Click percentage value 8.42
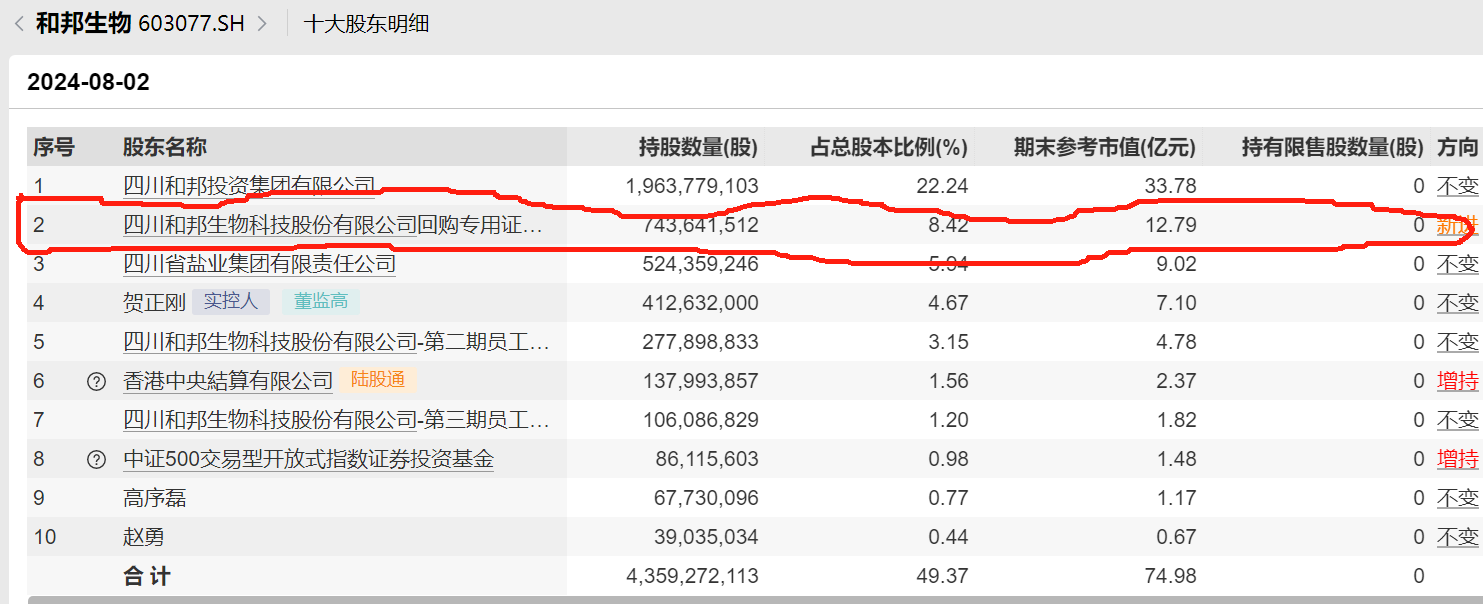Viewport: 1483px width, 604px height. (x=949, y=225)
